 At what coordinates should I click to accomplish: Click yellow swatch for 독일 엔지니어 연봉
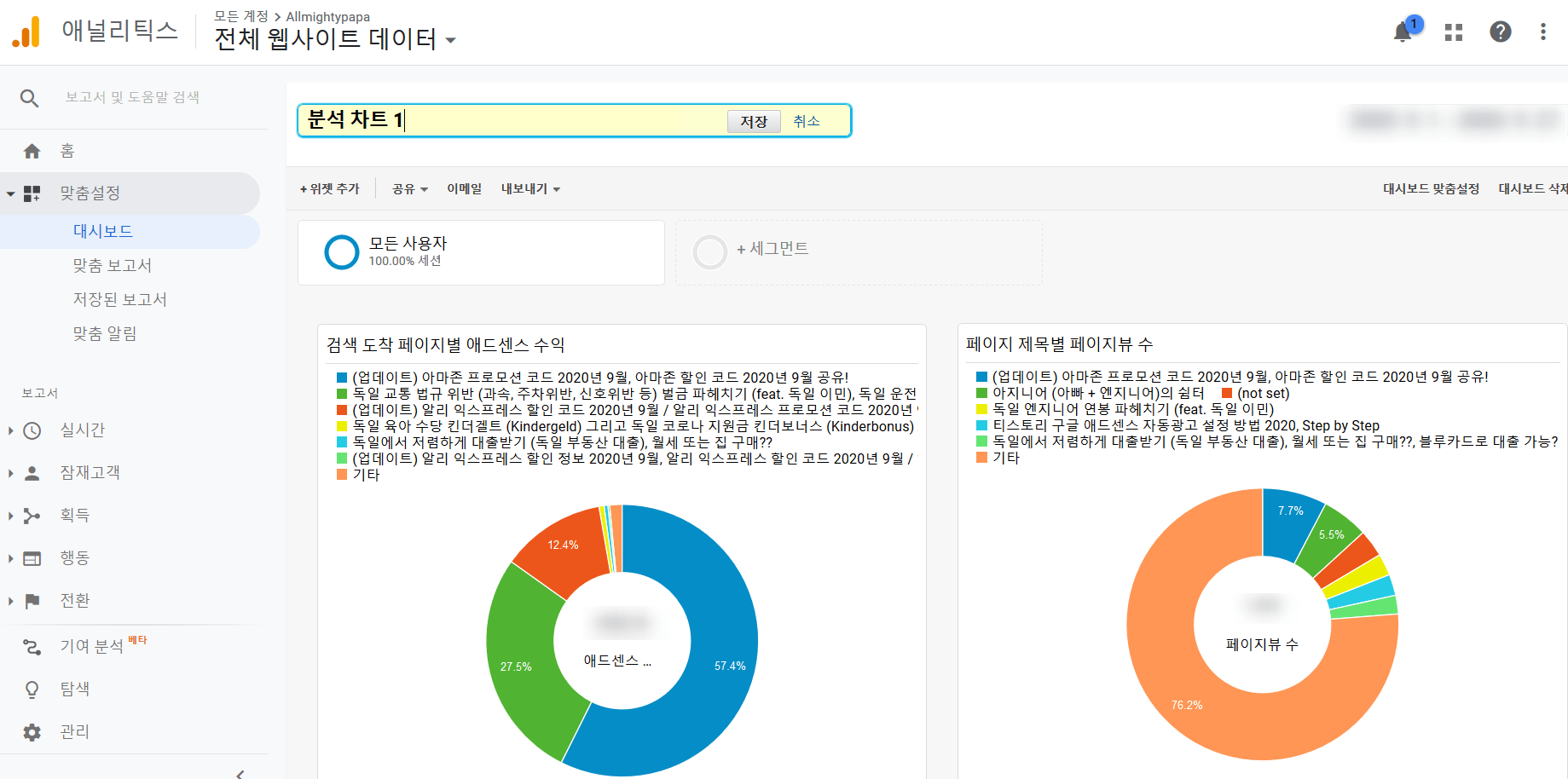click(x=981, y=409)
